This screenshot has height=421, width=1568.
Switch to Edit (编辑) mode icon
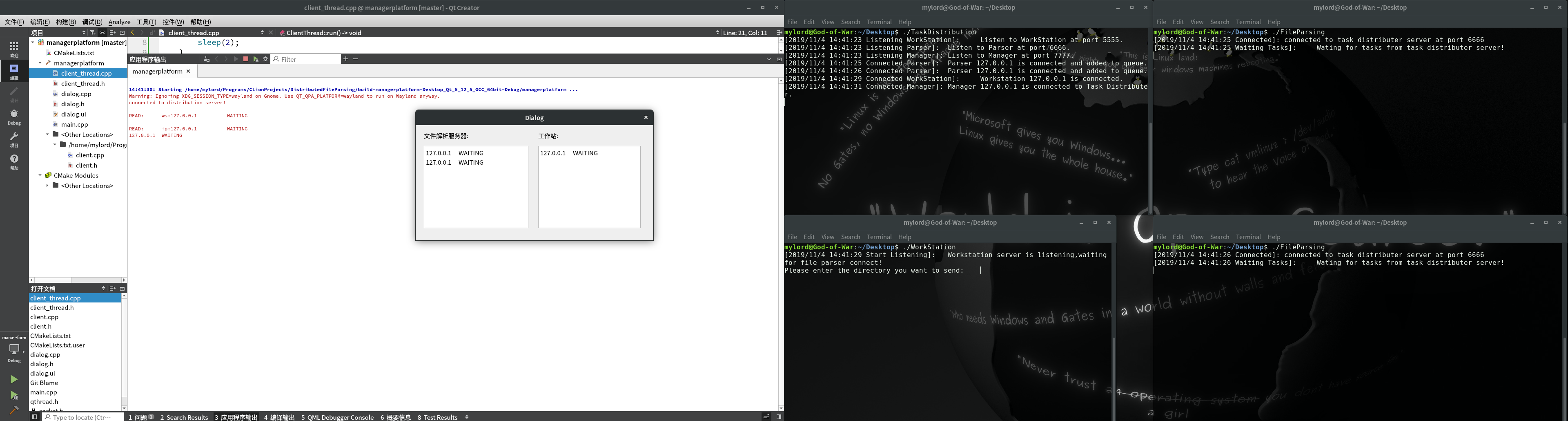[14, 71]
